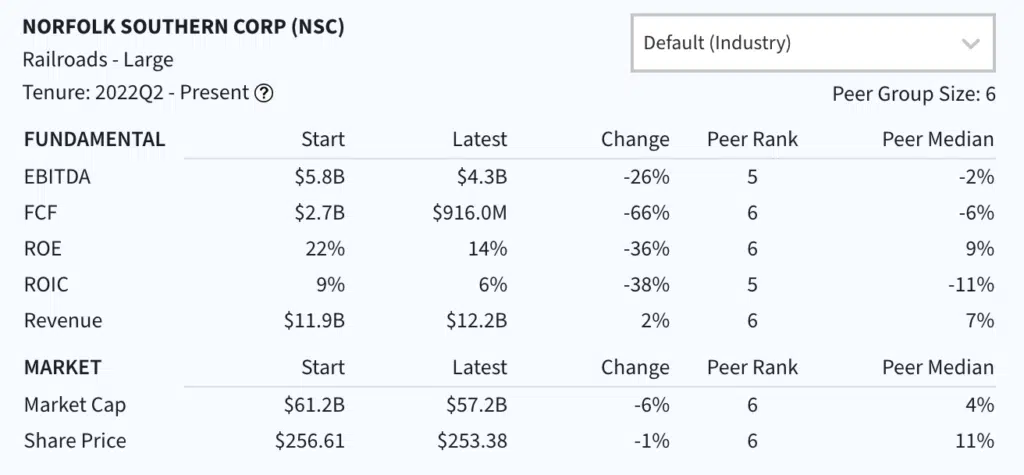Click the Market Latest column header
This screenshot has width=1024, height=475.
point(479,367)
